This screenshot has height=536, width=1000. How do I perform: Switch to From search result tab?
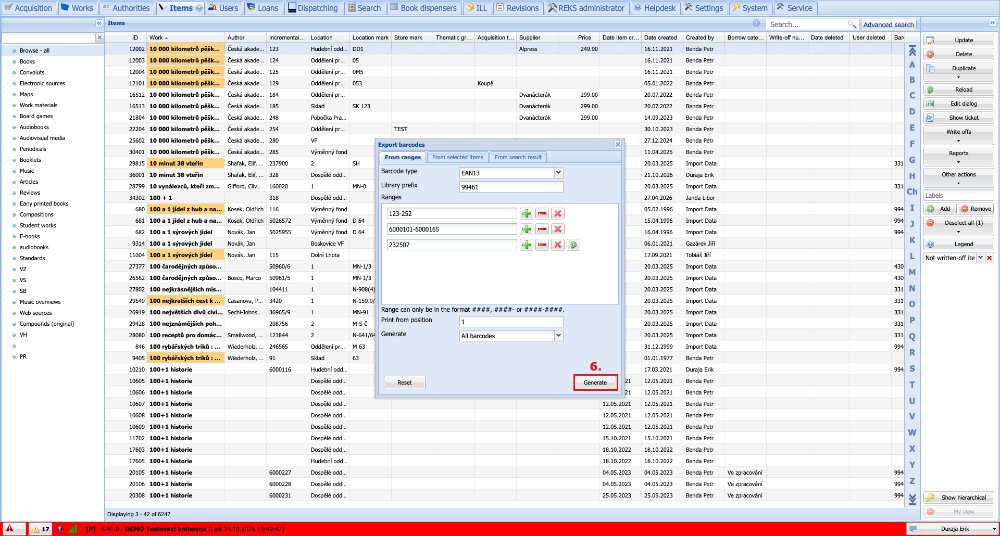(x=518, y=157)
